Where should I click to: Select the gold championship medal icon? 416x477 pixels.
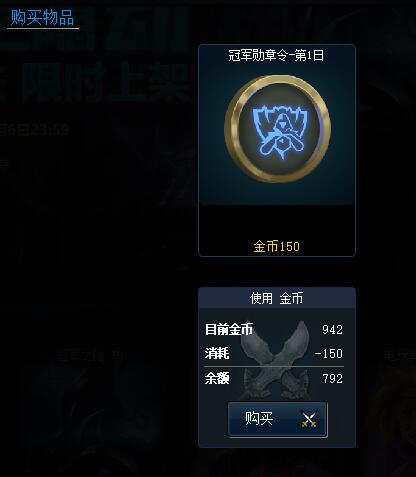[x=278, y=129]
